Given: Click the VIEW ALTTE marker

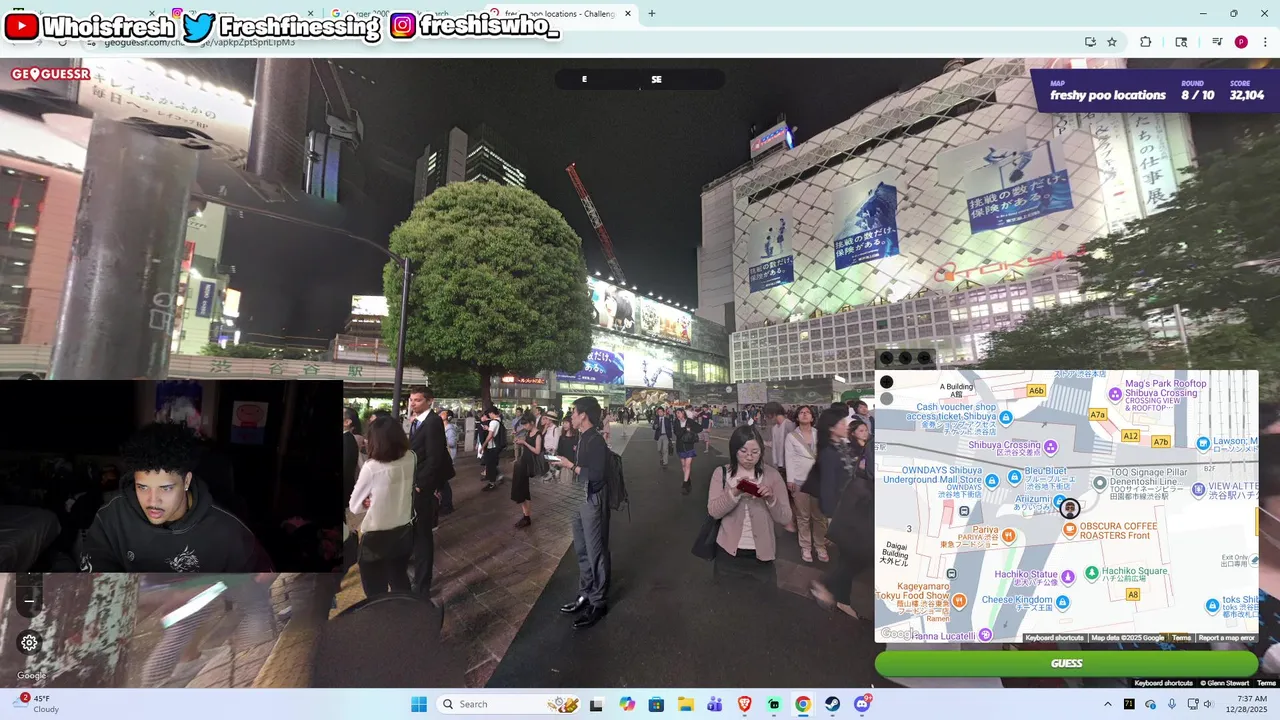Looking at the screenshot, I should 1199,489.
